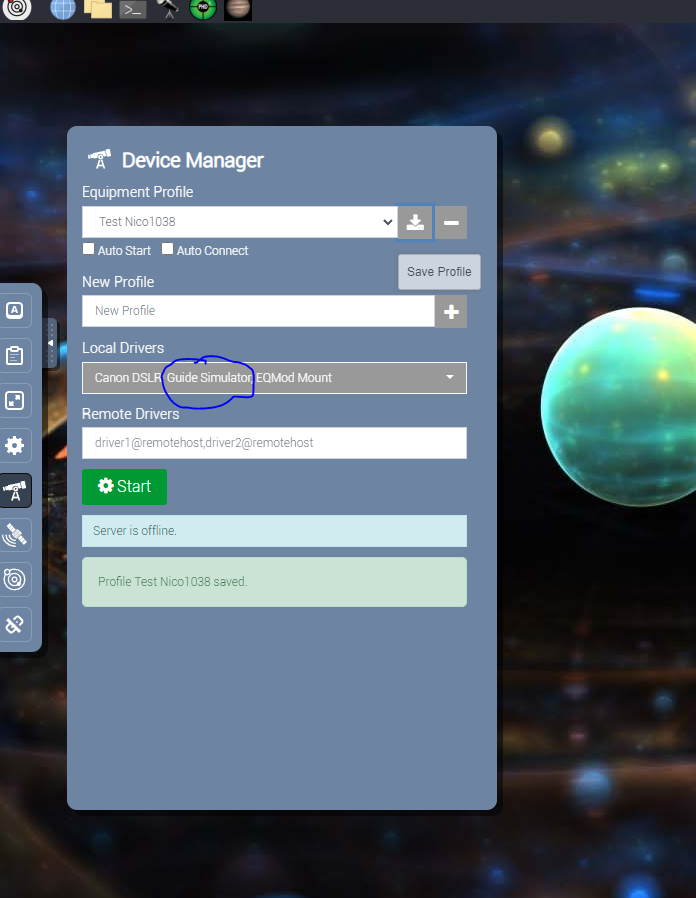This screenshot has width=696, height=898.
Task: Launch the telescope app from taskbar
Action: [x=168, y=9]
